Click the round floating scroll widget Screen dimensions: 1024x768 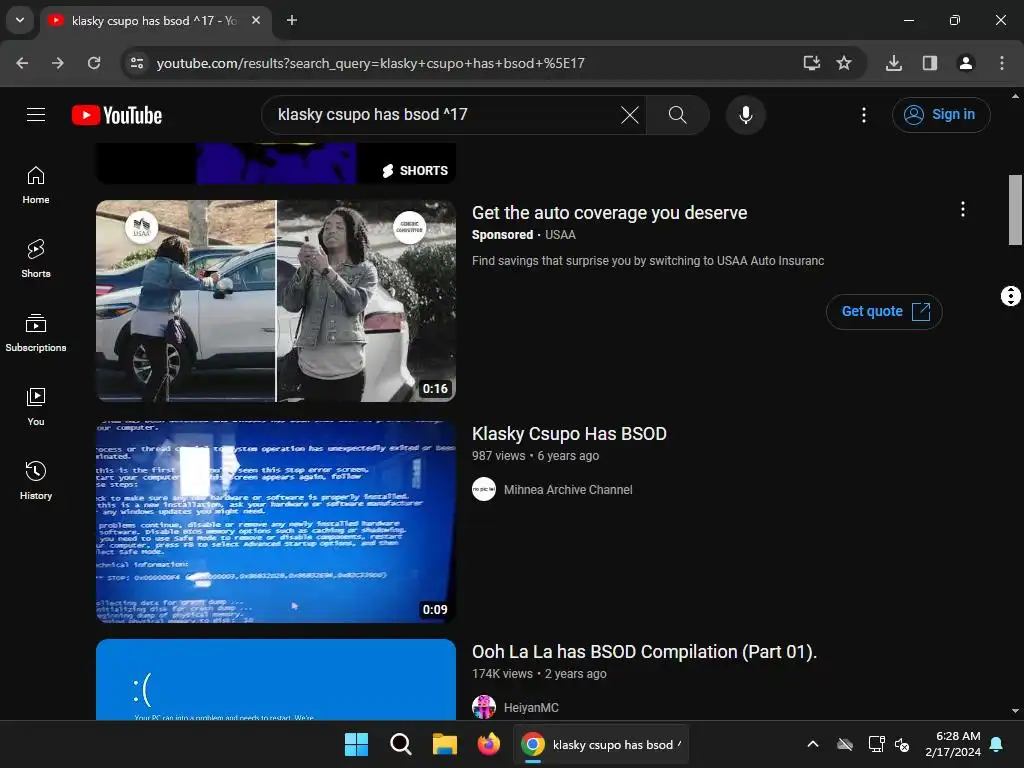(x=1010, y=296)
